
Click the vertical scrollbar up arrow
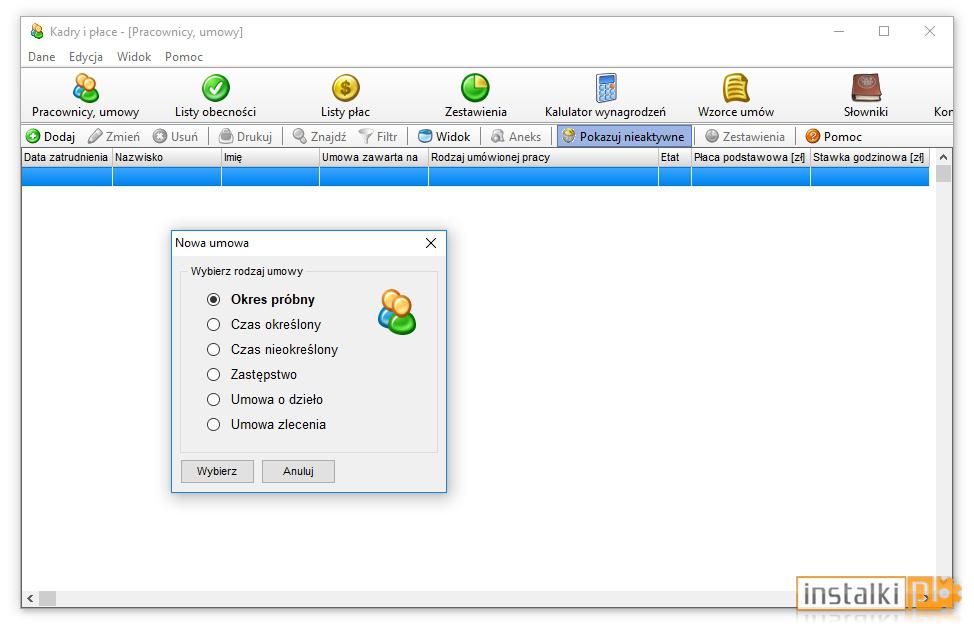(x=944, y=158)
